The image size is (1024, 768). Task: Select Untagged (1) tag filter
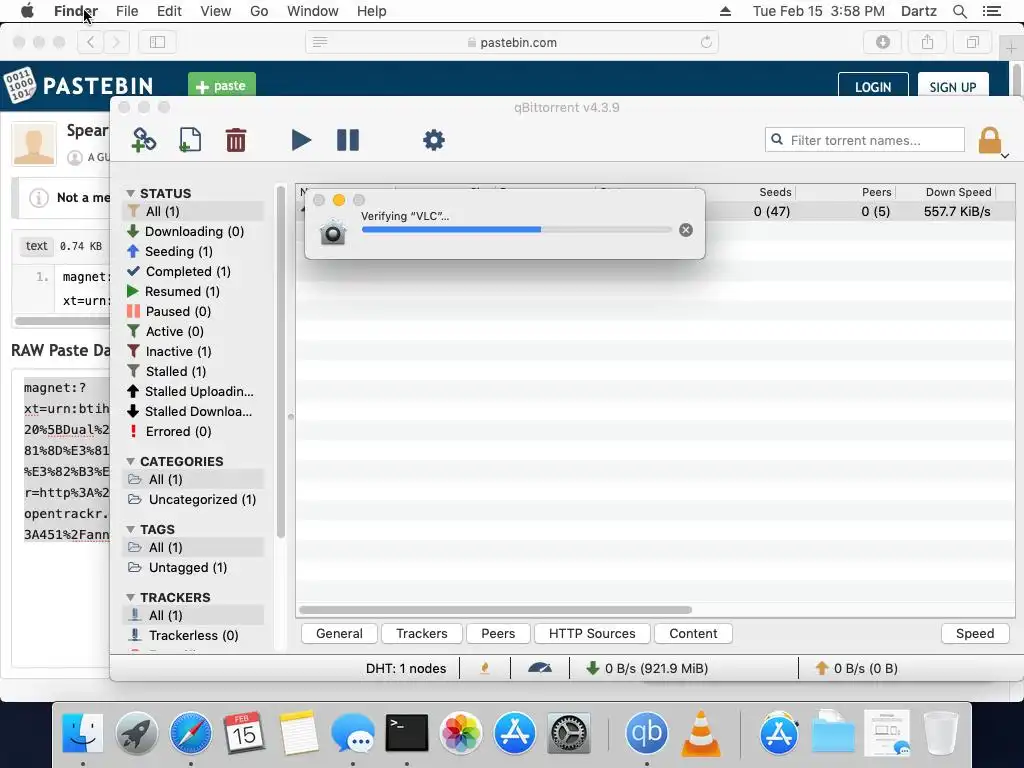tap(193, 568)
